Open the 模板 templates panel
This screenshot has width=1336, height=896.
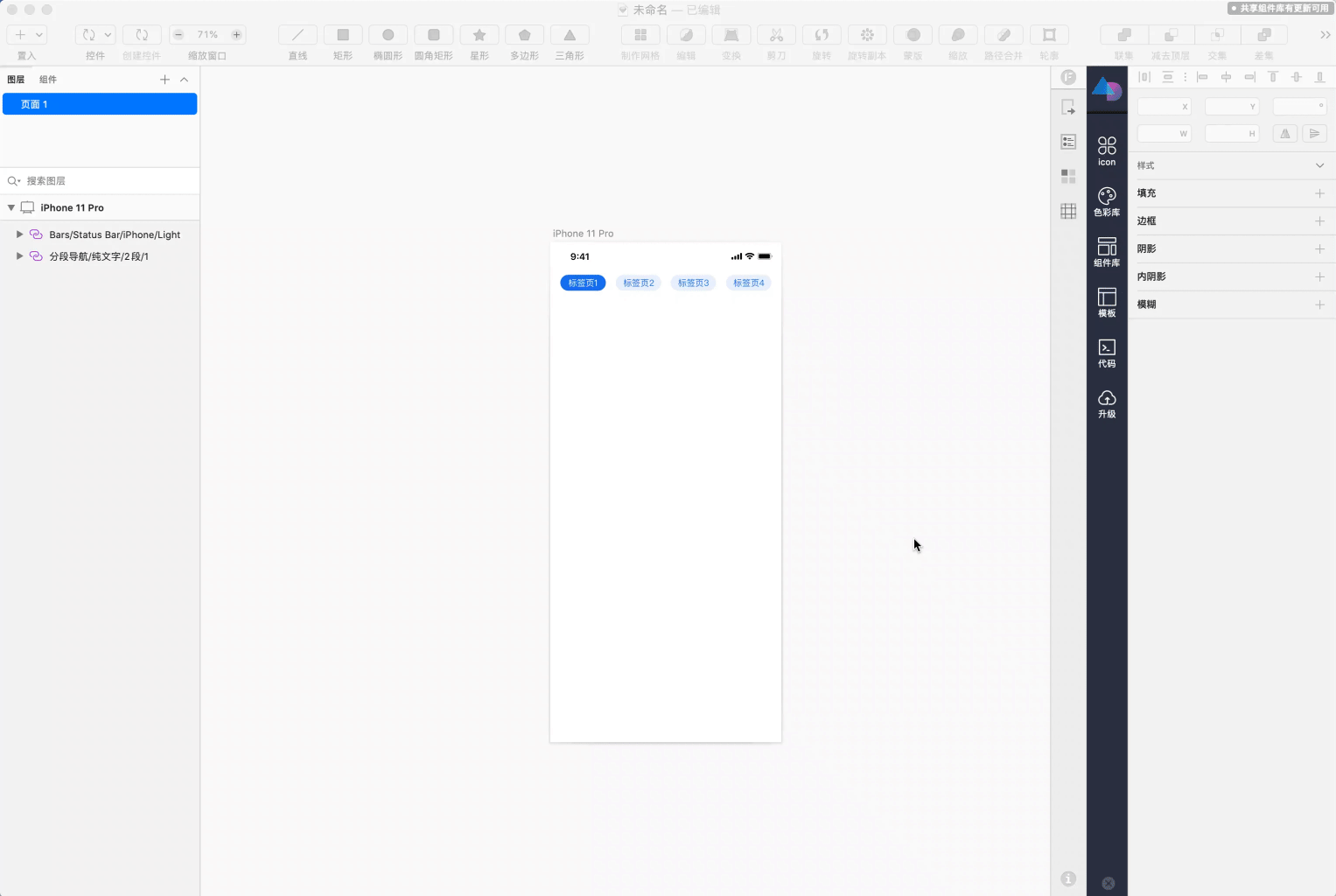tap(1107, 302)
